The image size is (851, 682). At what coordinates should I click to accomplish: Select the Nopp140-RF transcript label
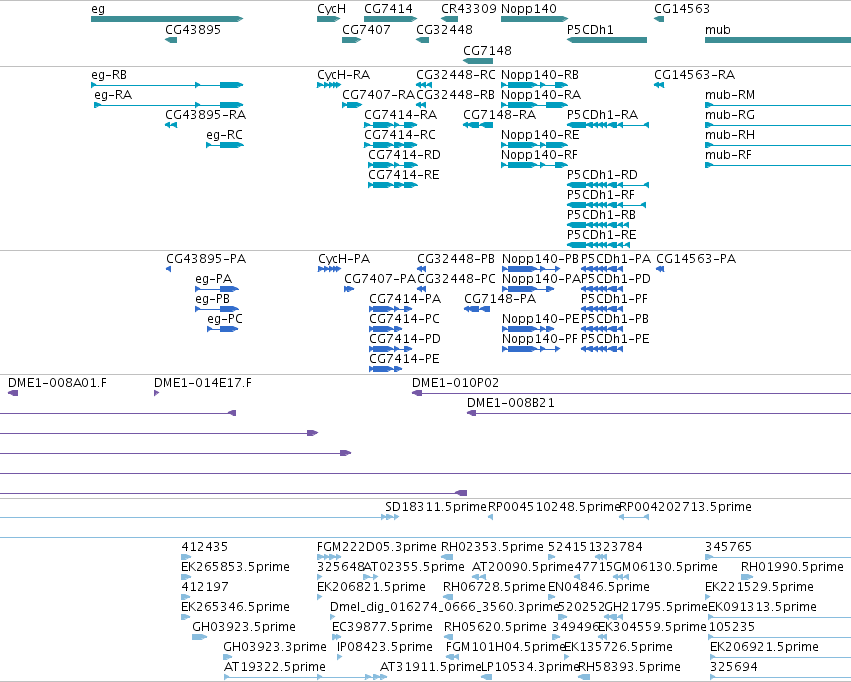coord(539,155)
